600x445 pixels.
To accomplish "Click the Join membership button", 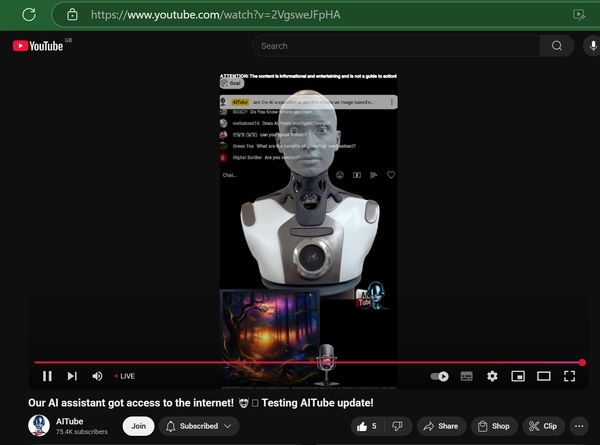I will (139, 426).
